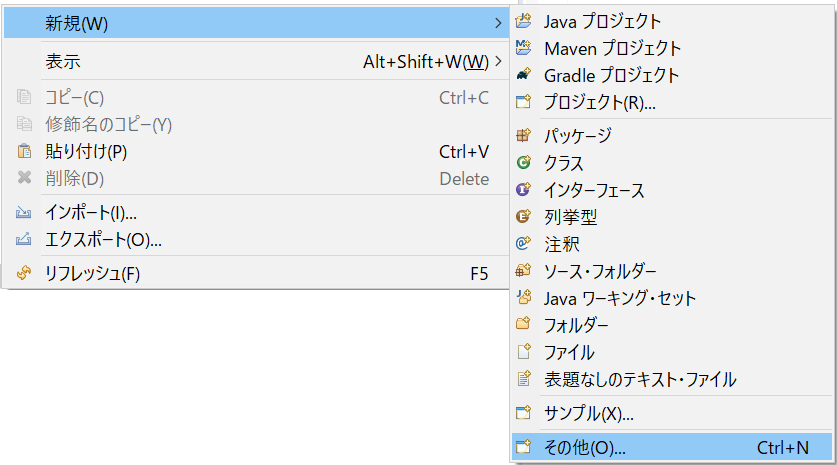Viewport: 837px width, 465px height.
Task: Create a new クラス
Action: [x=672, y=163]
